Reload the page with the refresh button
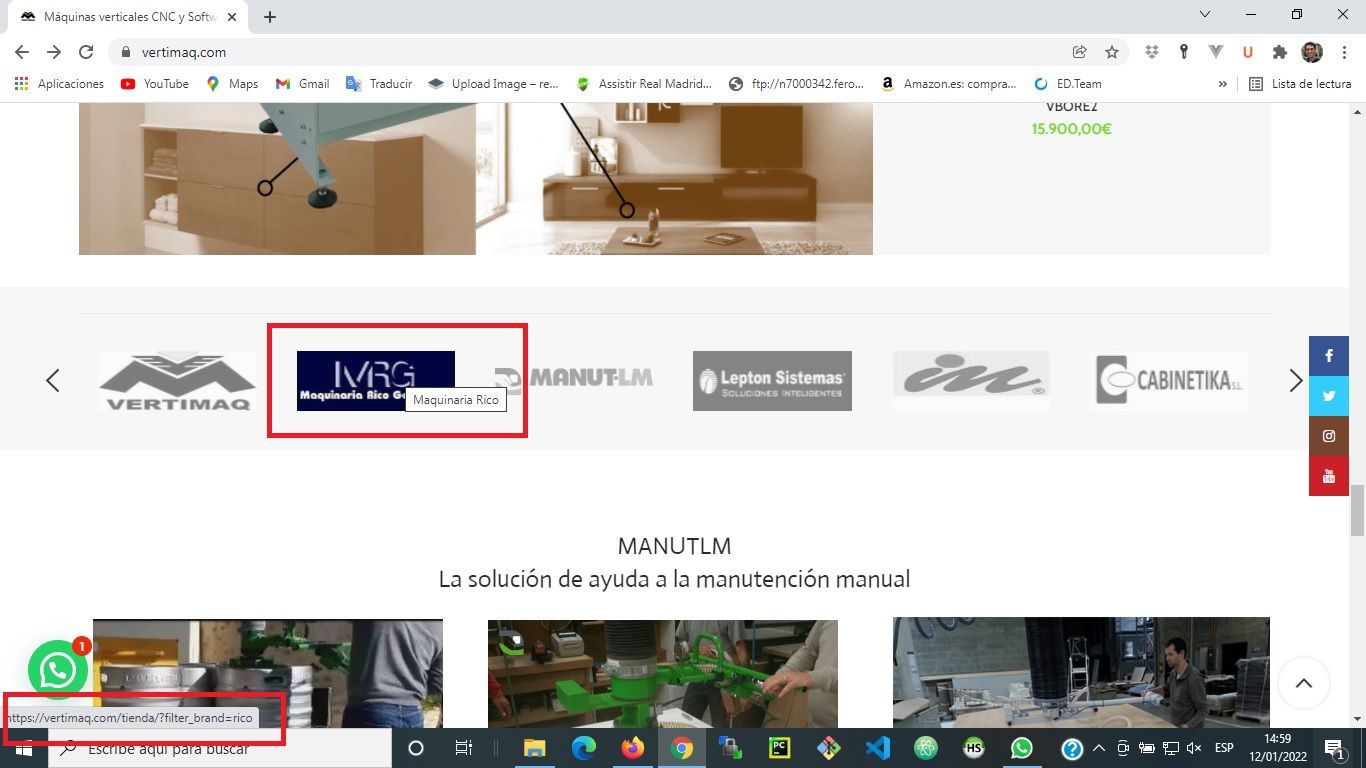Screen dimensions: 1366x768 [x=86, y=52]
